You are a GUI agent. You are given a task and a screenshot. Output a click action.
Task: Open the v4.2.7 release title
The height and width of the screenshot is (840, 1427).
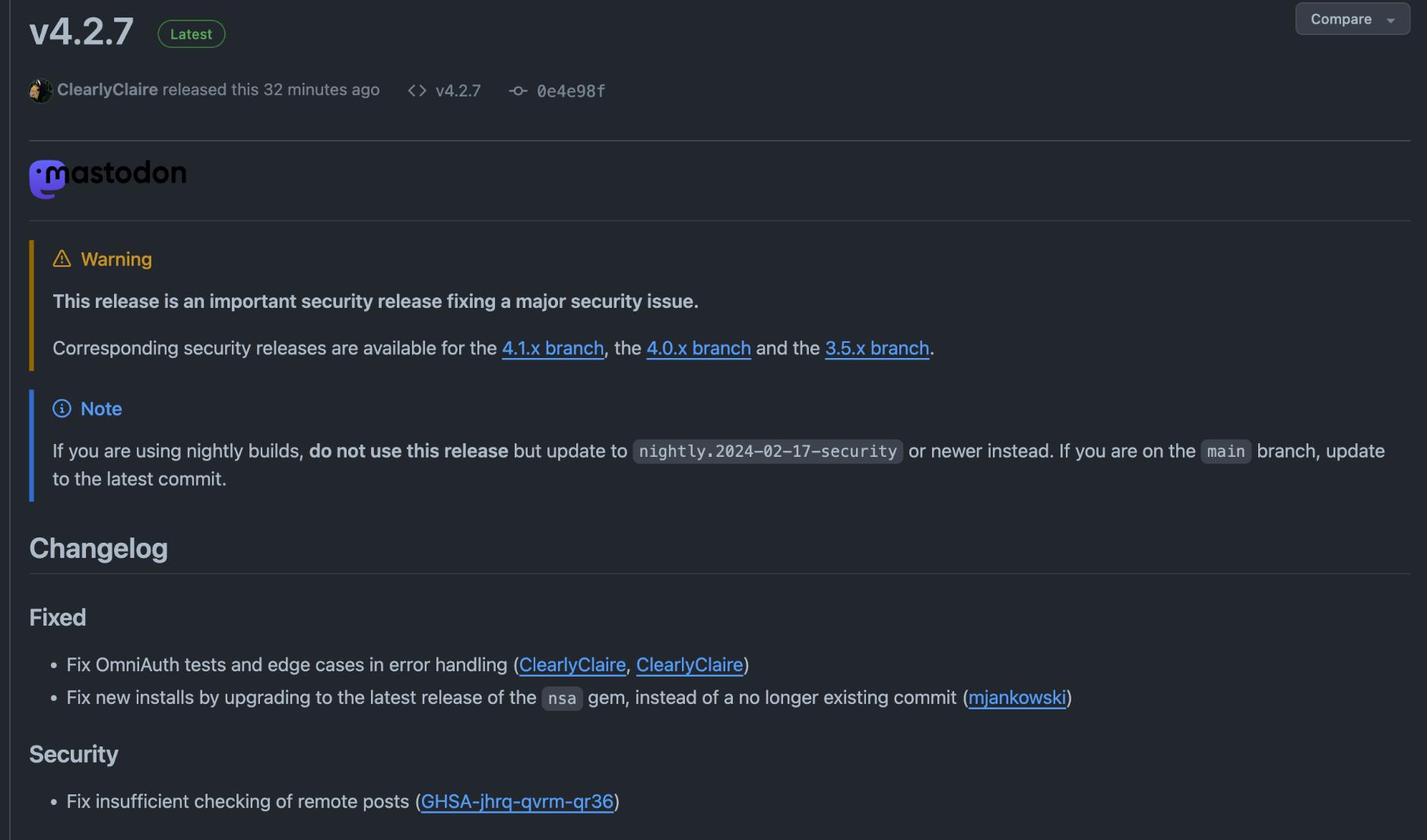tap(81, 32)
